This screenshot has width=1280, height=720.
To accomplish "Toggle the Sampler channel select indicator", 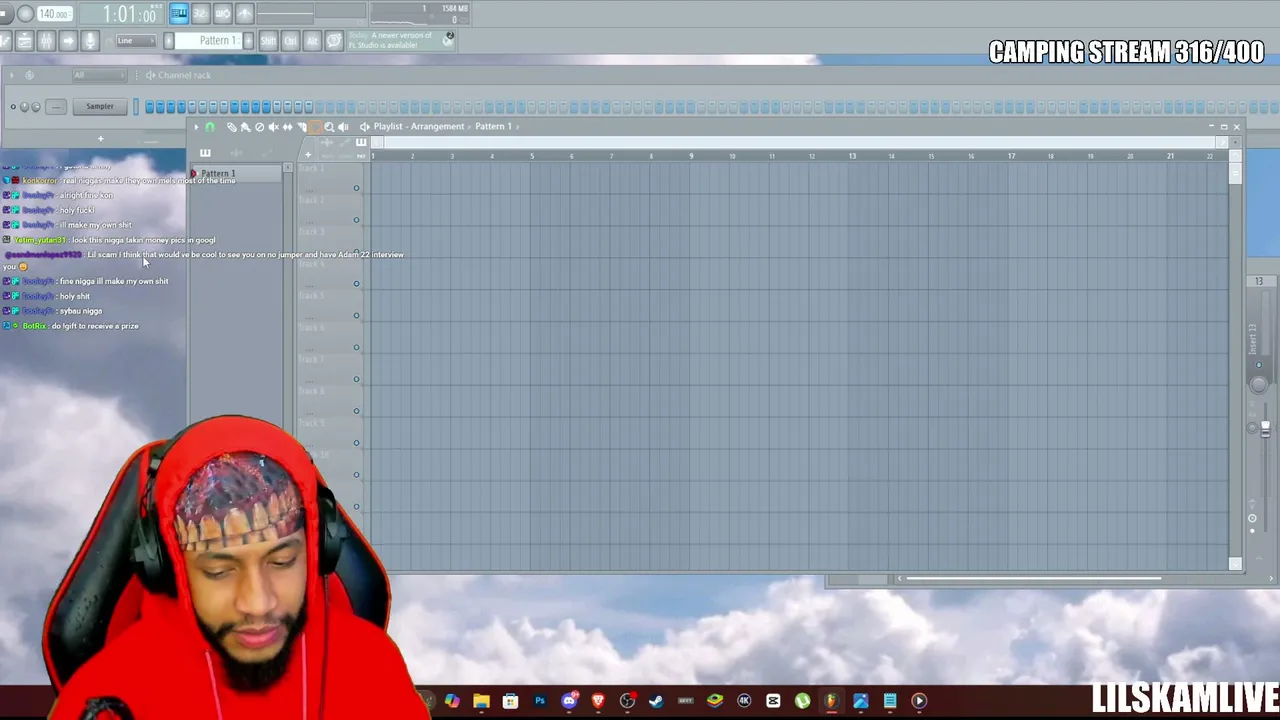I will 136,107.
